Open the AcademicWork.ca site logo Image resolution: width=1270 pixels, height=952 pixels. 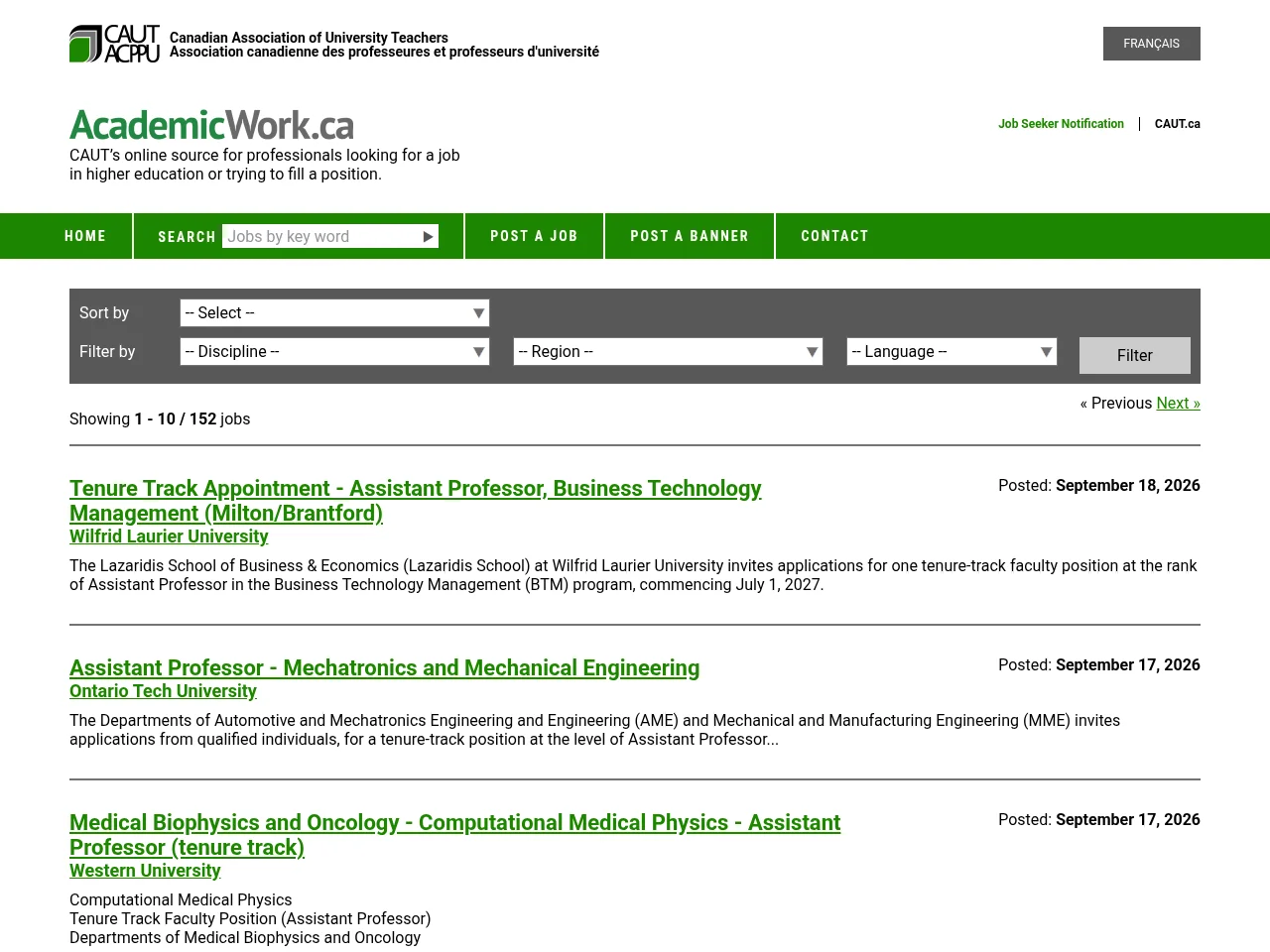tap(211, 125)
